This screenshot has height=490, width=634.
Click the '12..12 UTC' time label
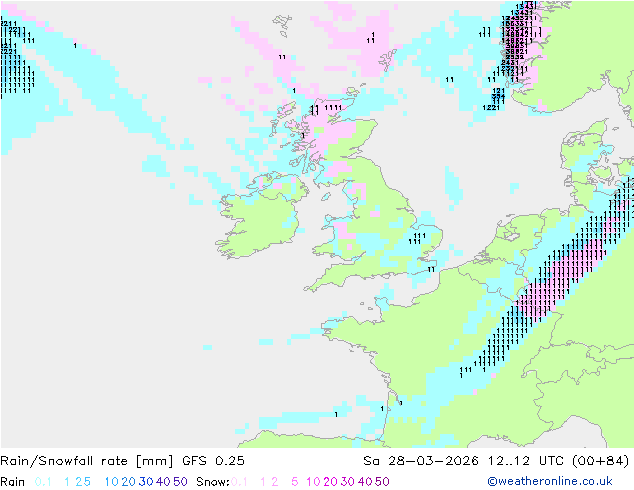[x=526, y=461]
